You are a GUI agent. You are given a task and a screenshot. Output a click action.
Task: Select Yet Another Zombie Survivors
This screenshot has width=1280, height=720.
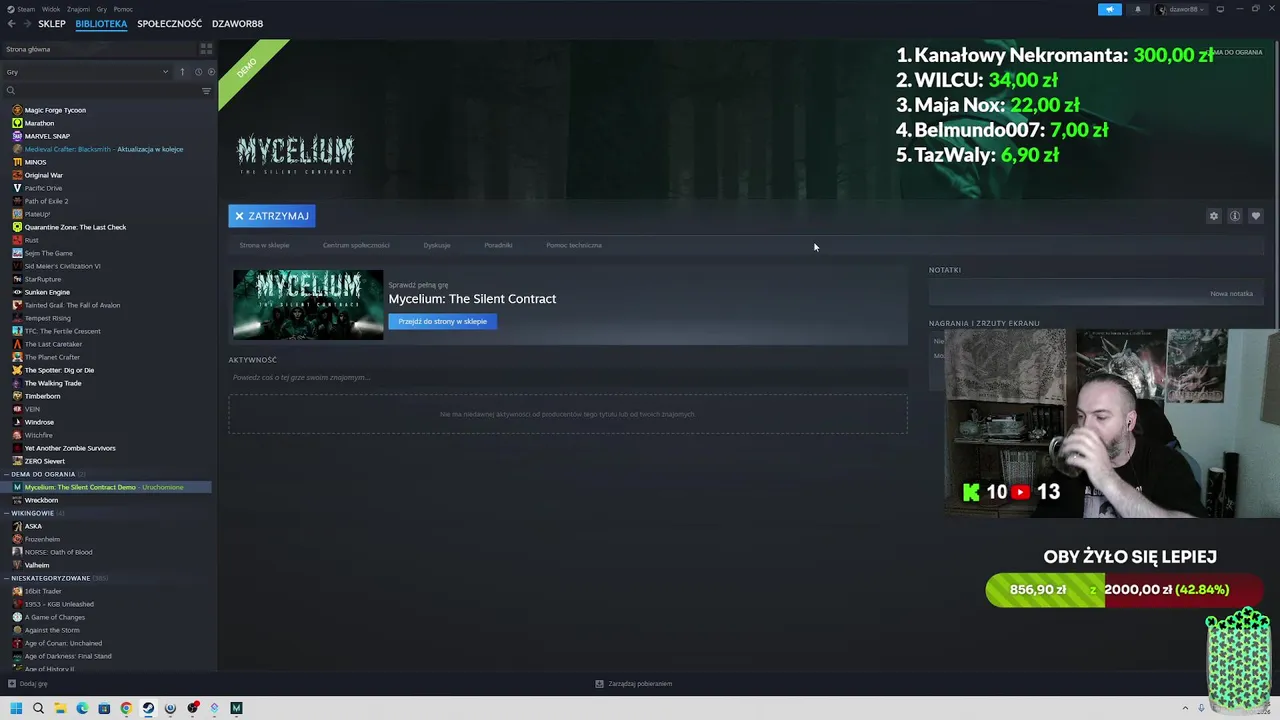[70, 448]
